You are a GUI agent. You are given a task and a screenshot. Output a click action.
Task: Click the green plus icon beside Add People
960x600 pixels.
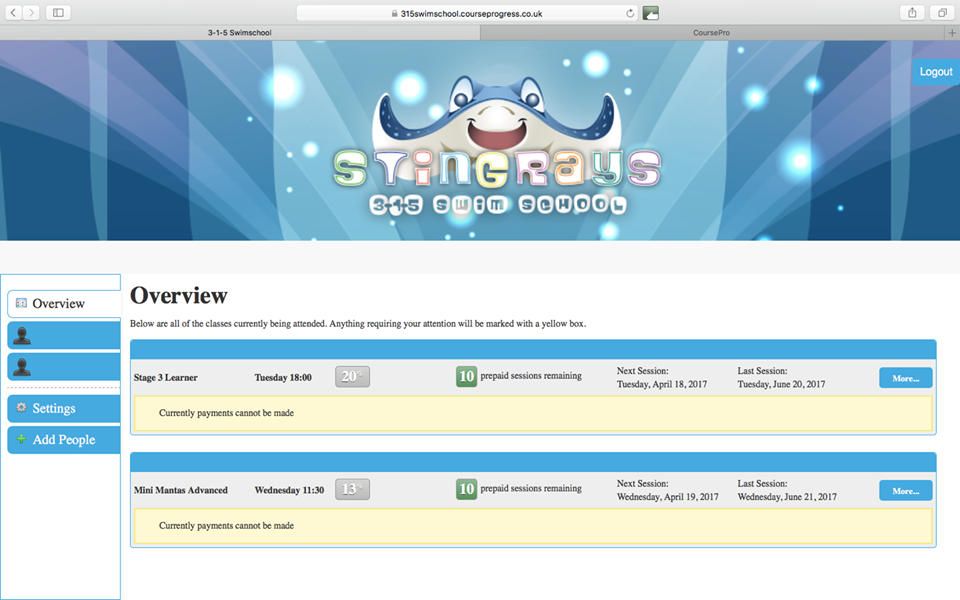[x=21, y=439]
